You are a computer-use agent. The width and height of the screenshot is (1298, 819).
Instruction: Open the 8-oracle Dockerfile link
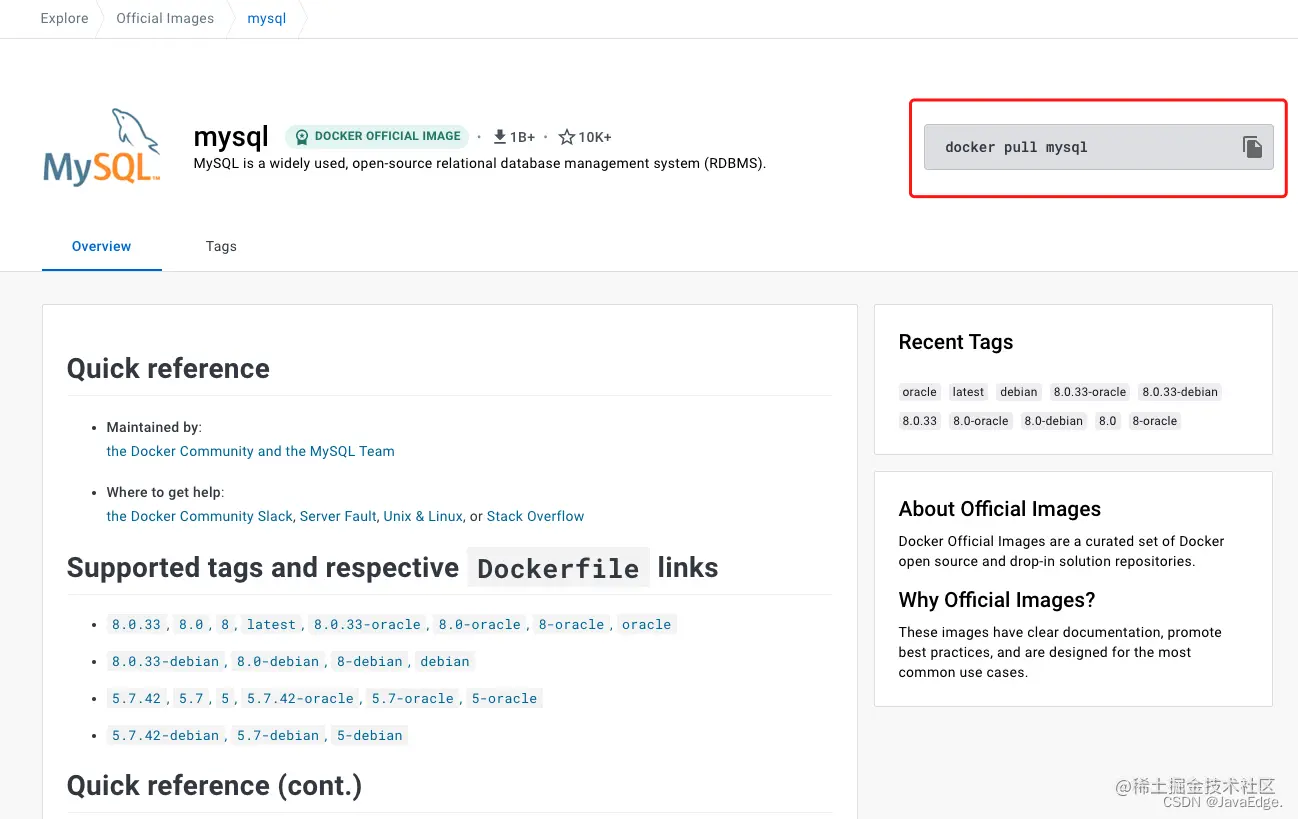(571, 624)
